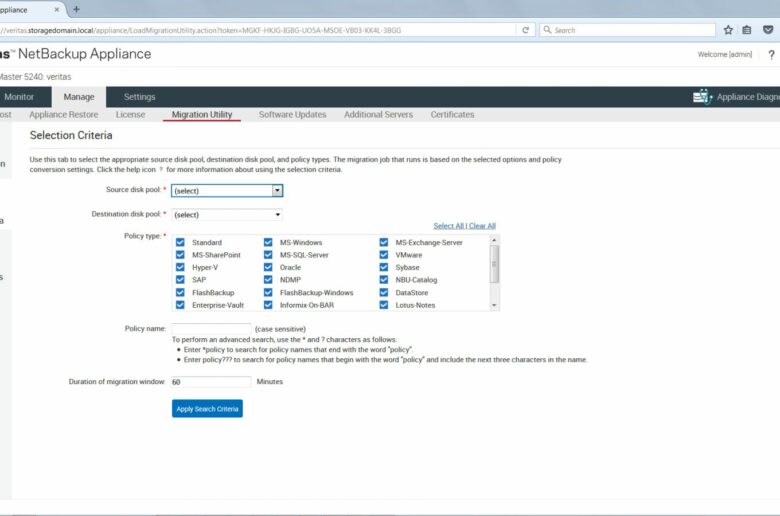Uncheck the MS-Exchange-Server checkbox

[x=384, y=242]
